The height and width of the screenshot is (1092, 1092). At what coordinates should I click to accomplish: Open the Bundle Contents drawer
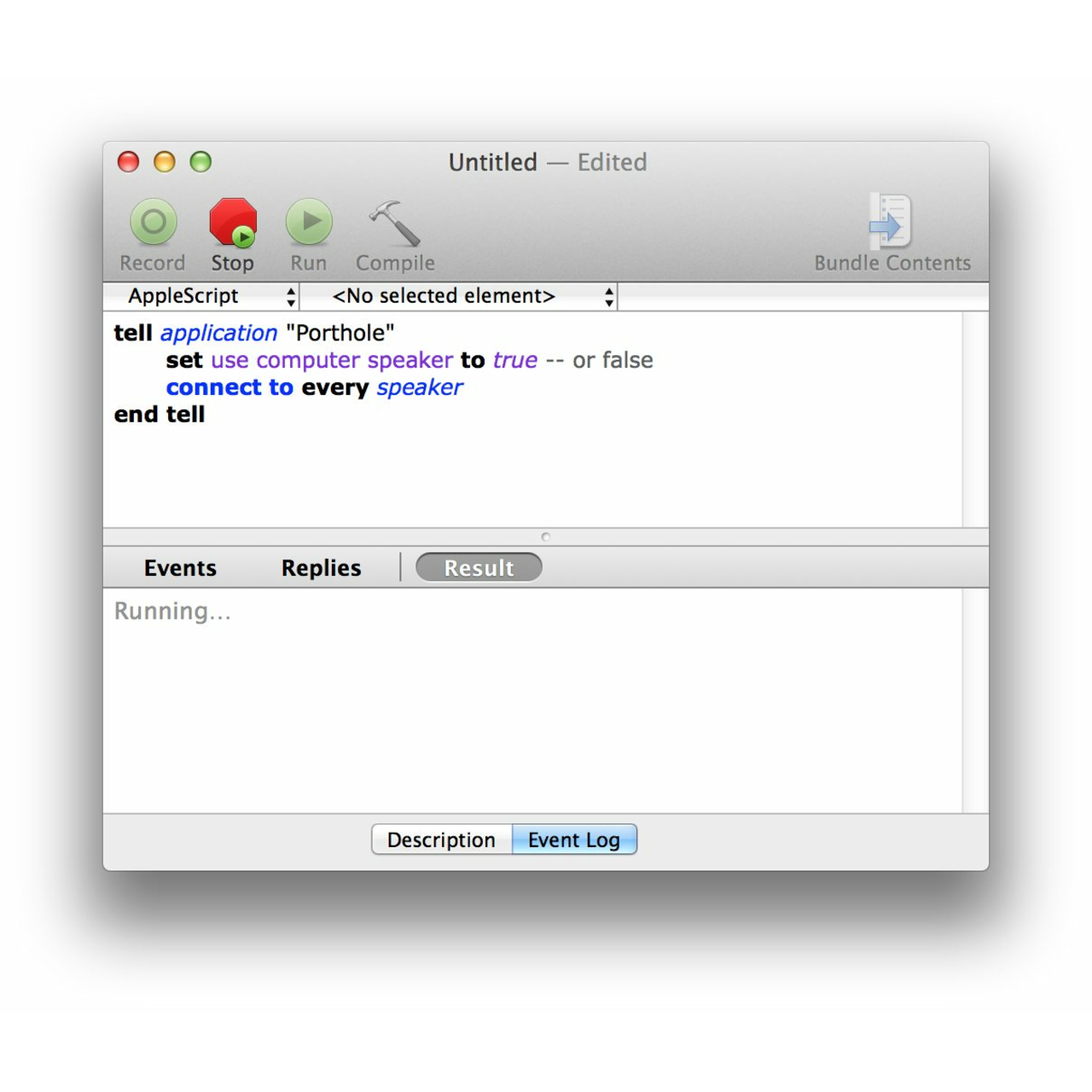pos(892,223)
